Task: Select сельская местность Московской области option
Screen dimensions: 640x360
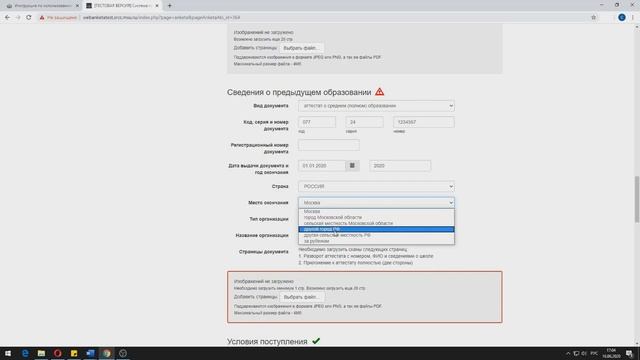Action: coord(376,223)
